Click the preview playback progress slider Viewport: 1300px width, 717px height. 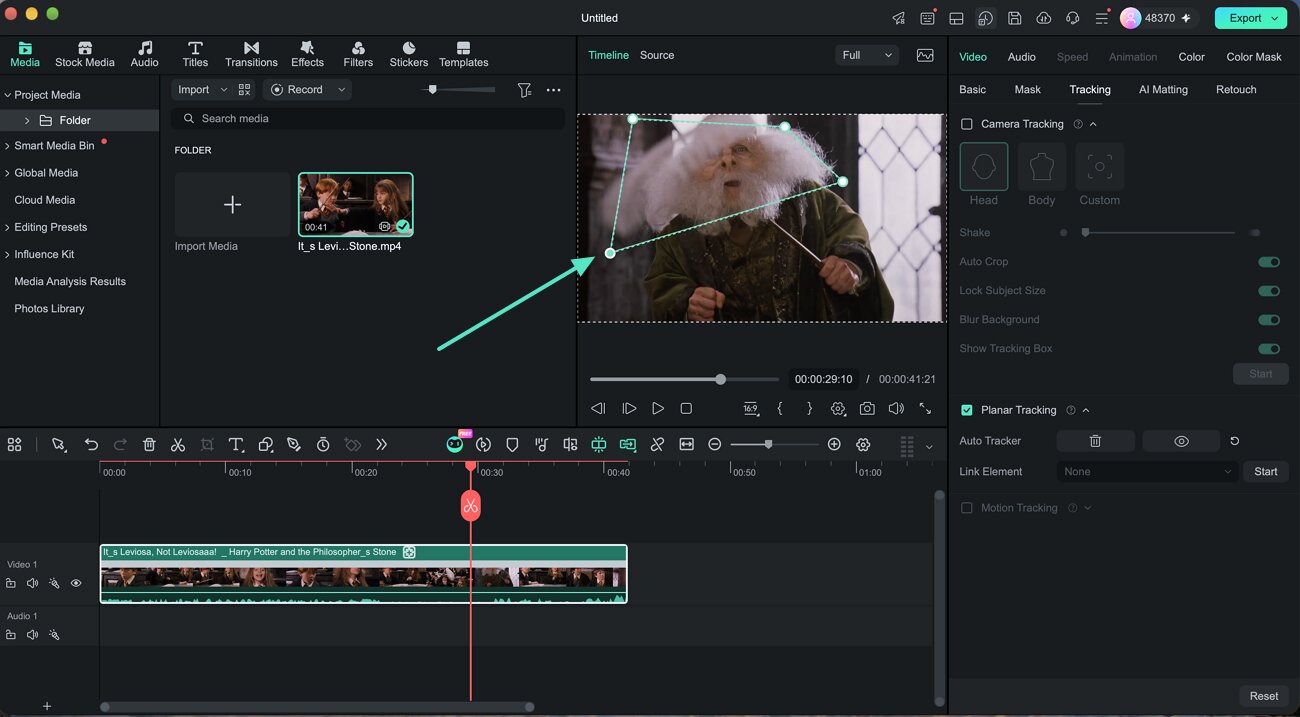pyautogui.click(x=684, y=380)
